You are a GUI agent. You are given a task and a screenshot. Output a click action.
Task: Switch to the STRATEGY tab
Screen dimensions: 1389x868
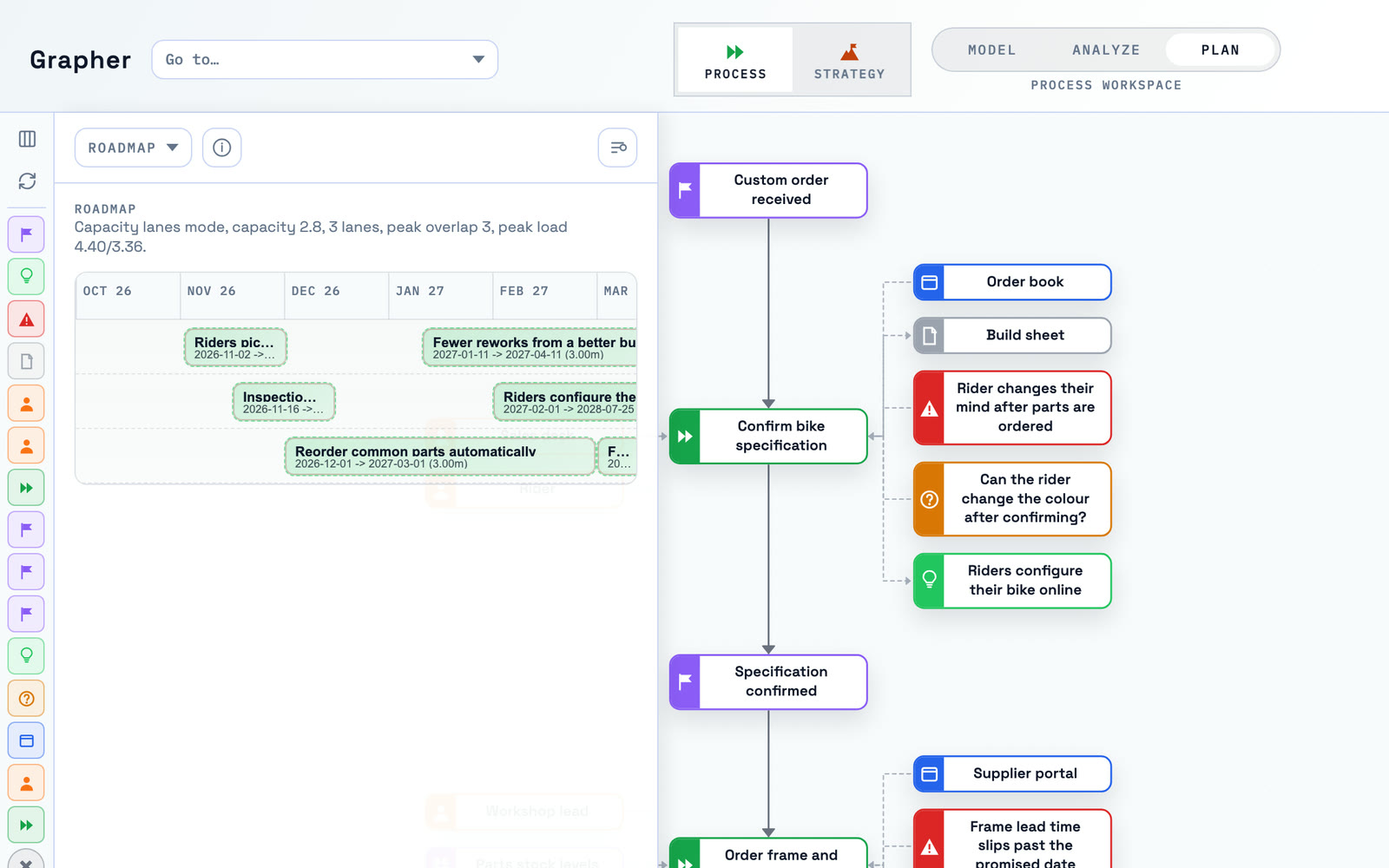tap(850, 60)
